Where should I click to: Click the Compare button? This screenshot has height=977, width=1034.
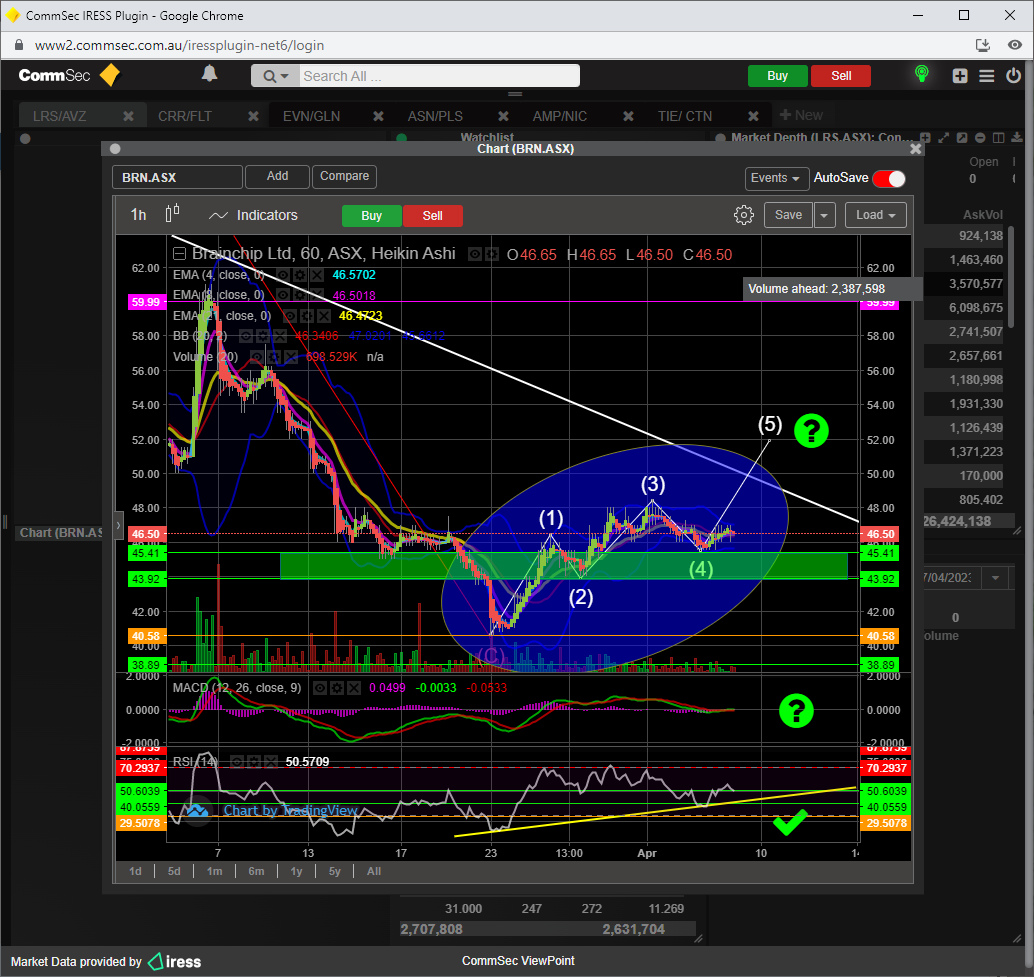344,176
